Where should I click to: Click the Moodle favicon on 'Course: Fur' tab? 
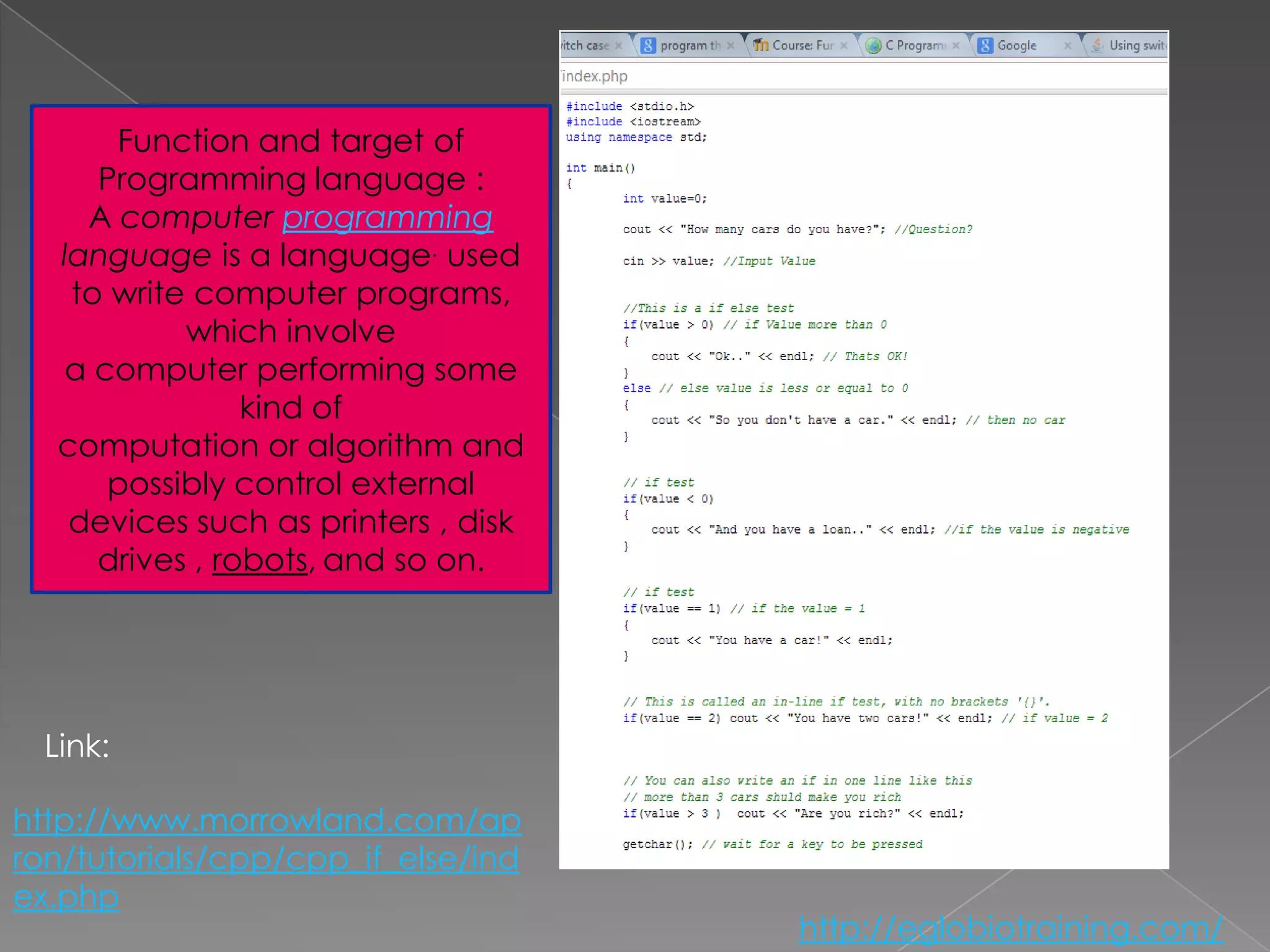(761, 45)
